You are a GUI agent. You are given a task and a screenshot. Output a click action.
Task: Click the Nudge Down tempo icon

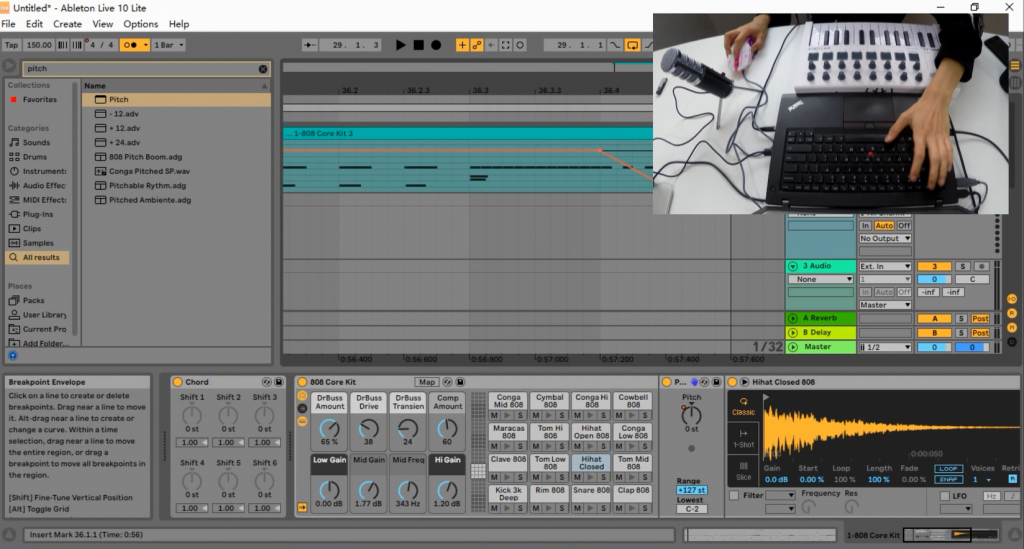pyautogui.click(x=62, y=45)
